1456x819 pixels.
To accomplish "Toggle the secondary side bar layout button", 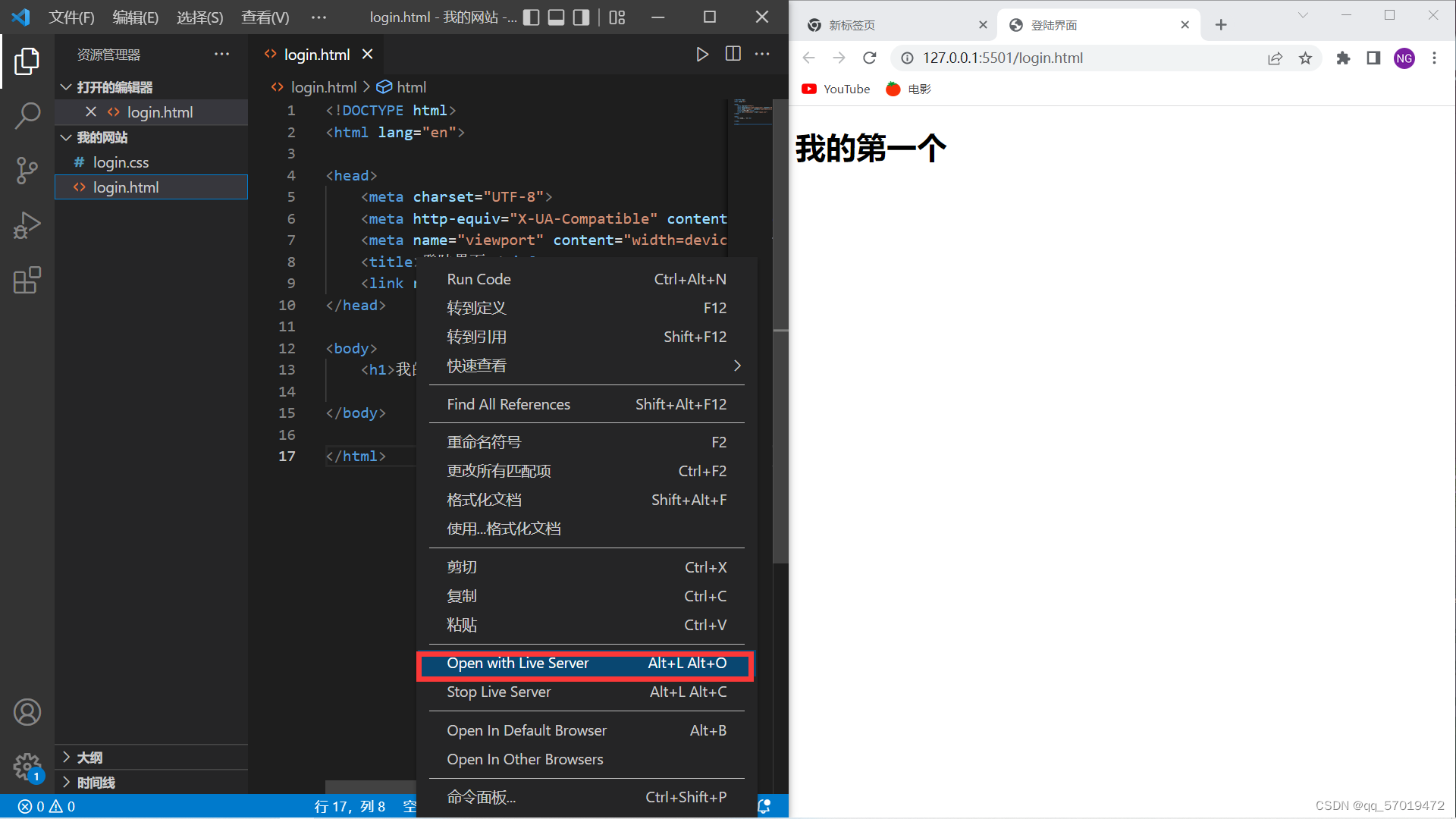I will point(581,17).
